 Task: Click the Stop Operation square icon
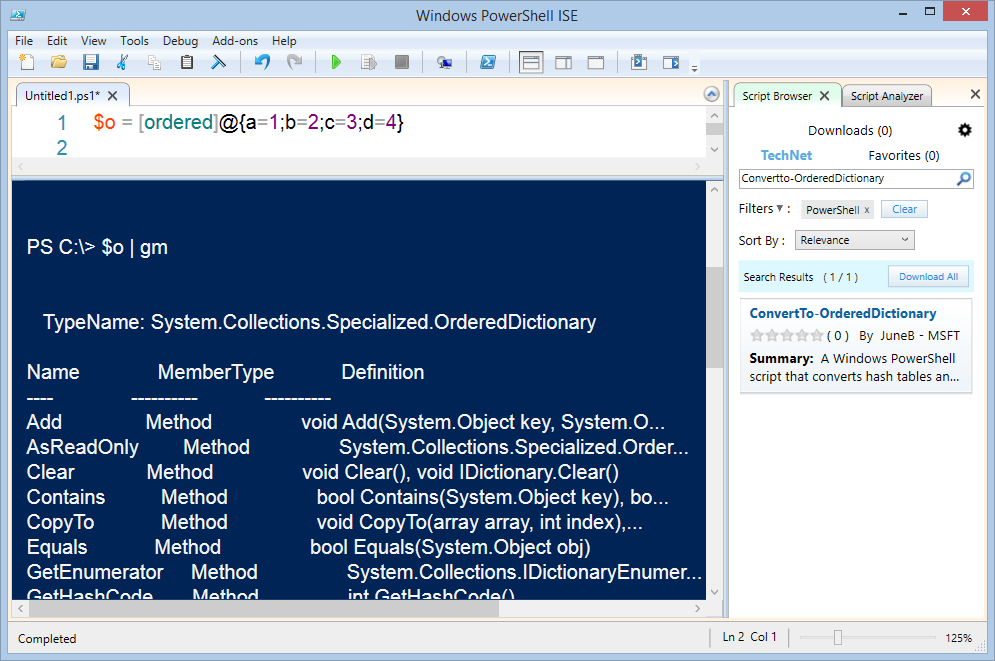[x=402, y=62]
